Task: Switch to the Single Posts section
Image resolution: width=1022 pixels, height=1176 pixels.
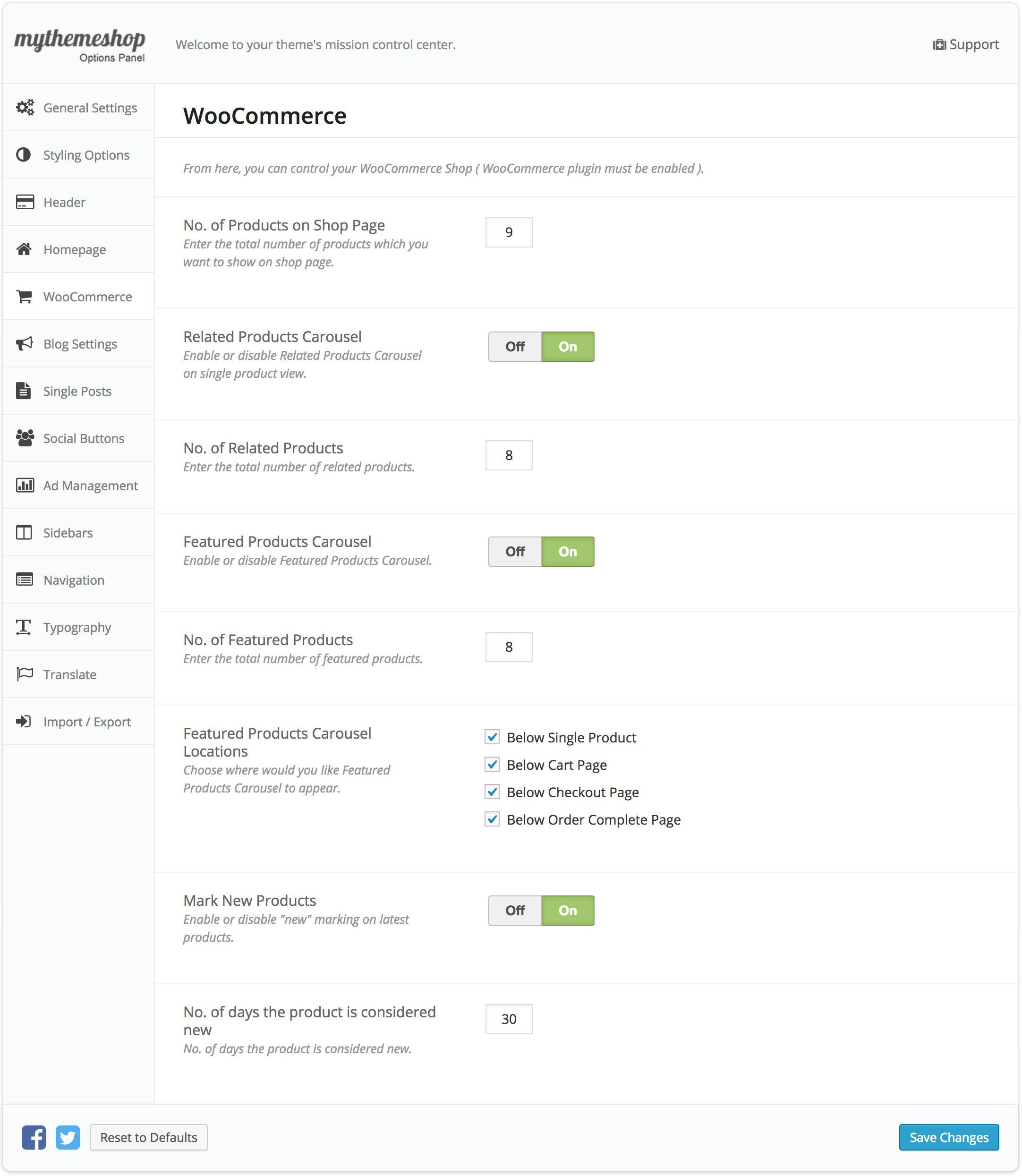Action: pyautogui.click(x=77, y=391)
